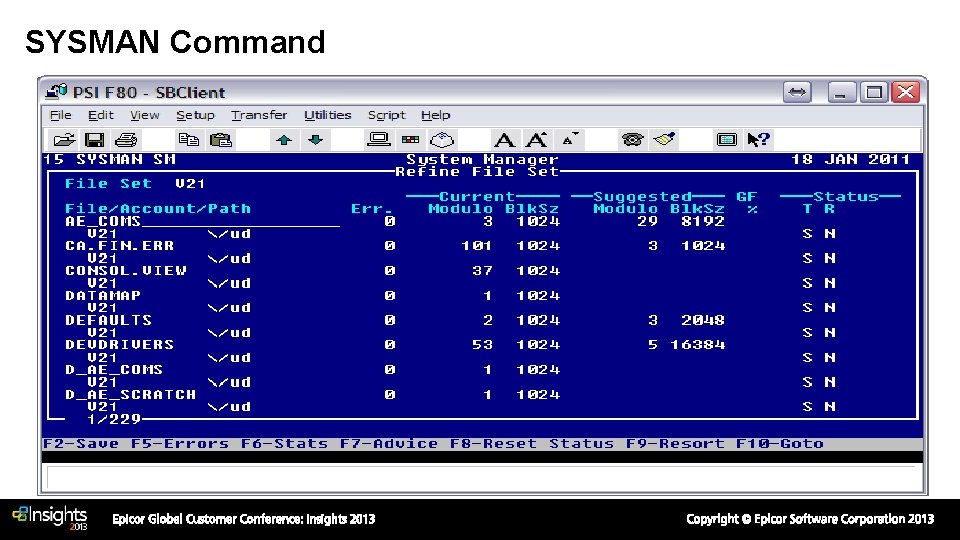Open the Utilities menu
This screenshot has width=960, height=540.
click(x=328, y=115)
